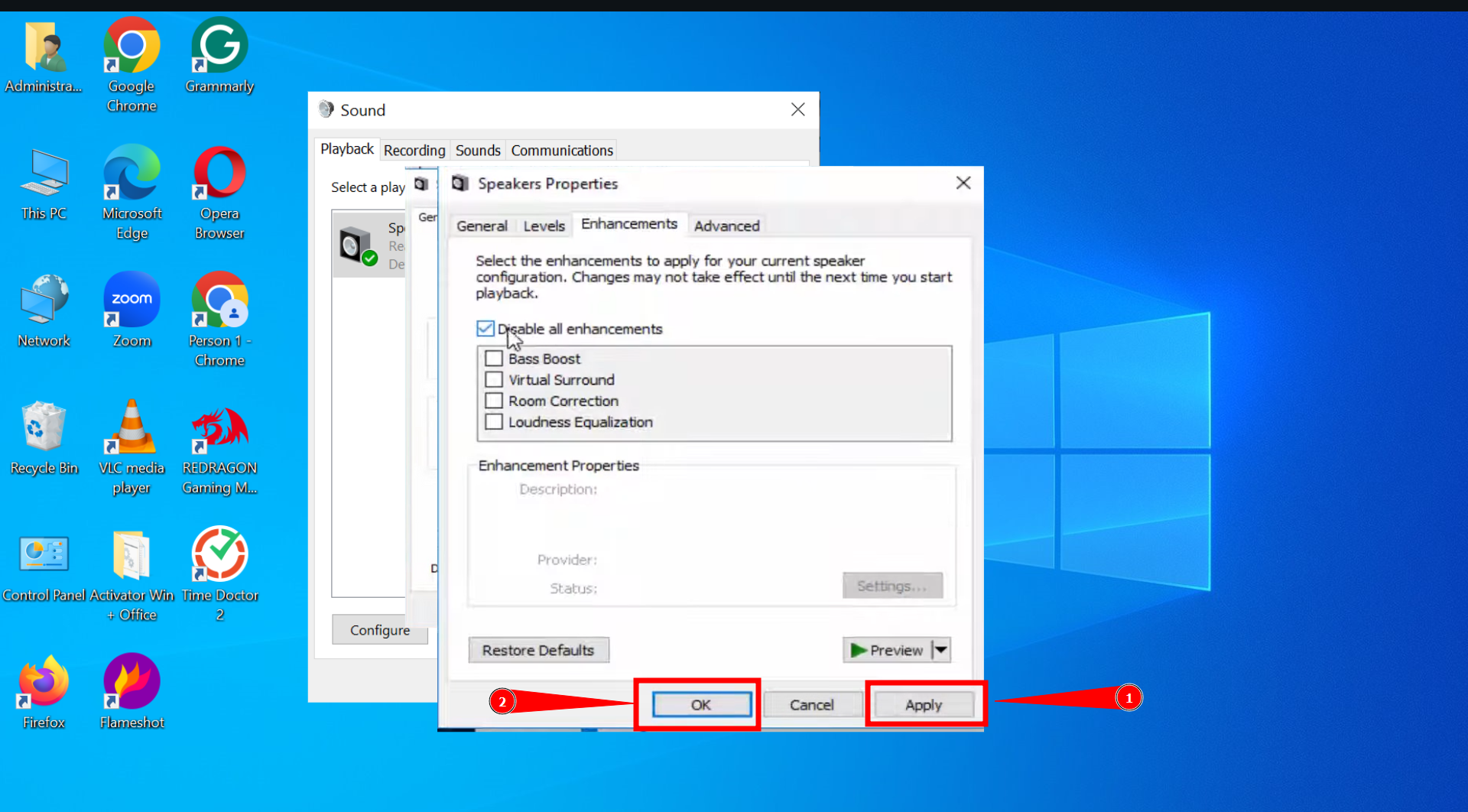Screen dimensions: 1468x812
Task: Select the Recycle Bin icon
Action: [44, 438]
